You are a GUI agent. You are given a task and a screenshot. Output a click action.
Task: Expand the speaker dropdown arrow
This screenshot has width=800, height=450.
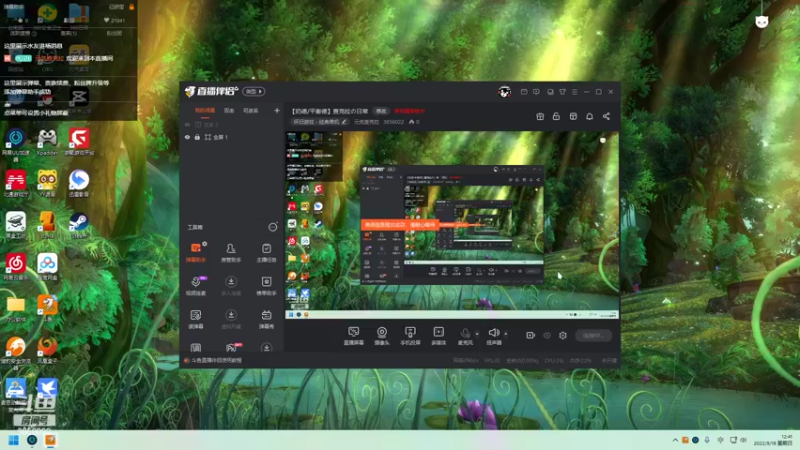pos(506,334)
